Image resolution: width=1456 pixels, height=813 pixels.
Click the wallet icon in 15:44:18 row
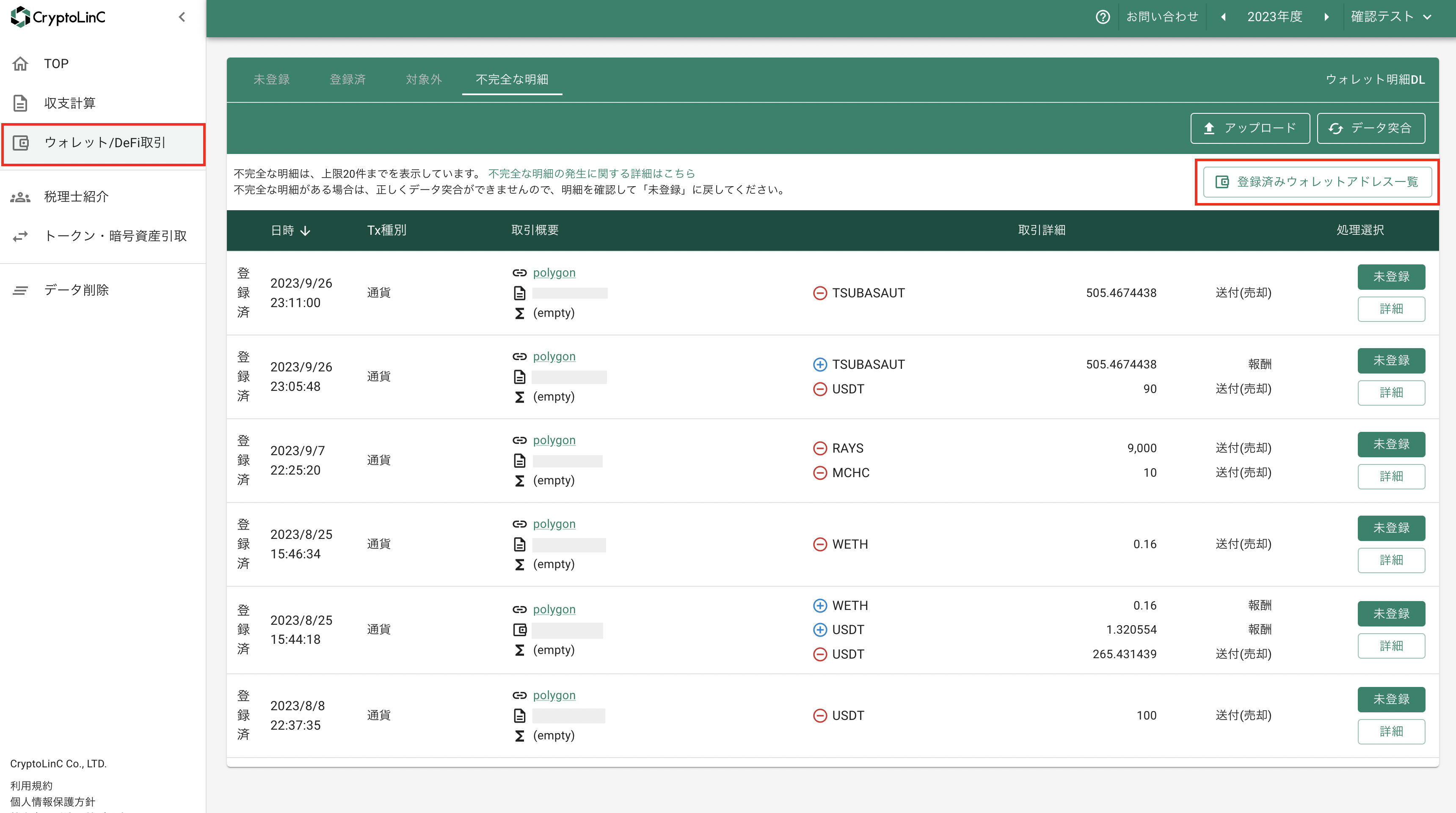pyautogui.click(x=519, y=630)
